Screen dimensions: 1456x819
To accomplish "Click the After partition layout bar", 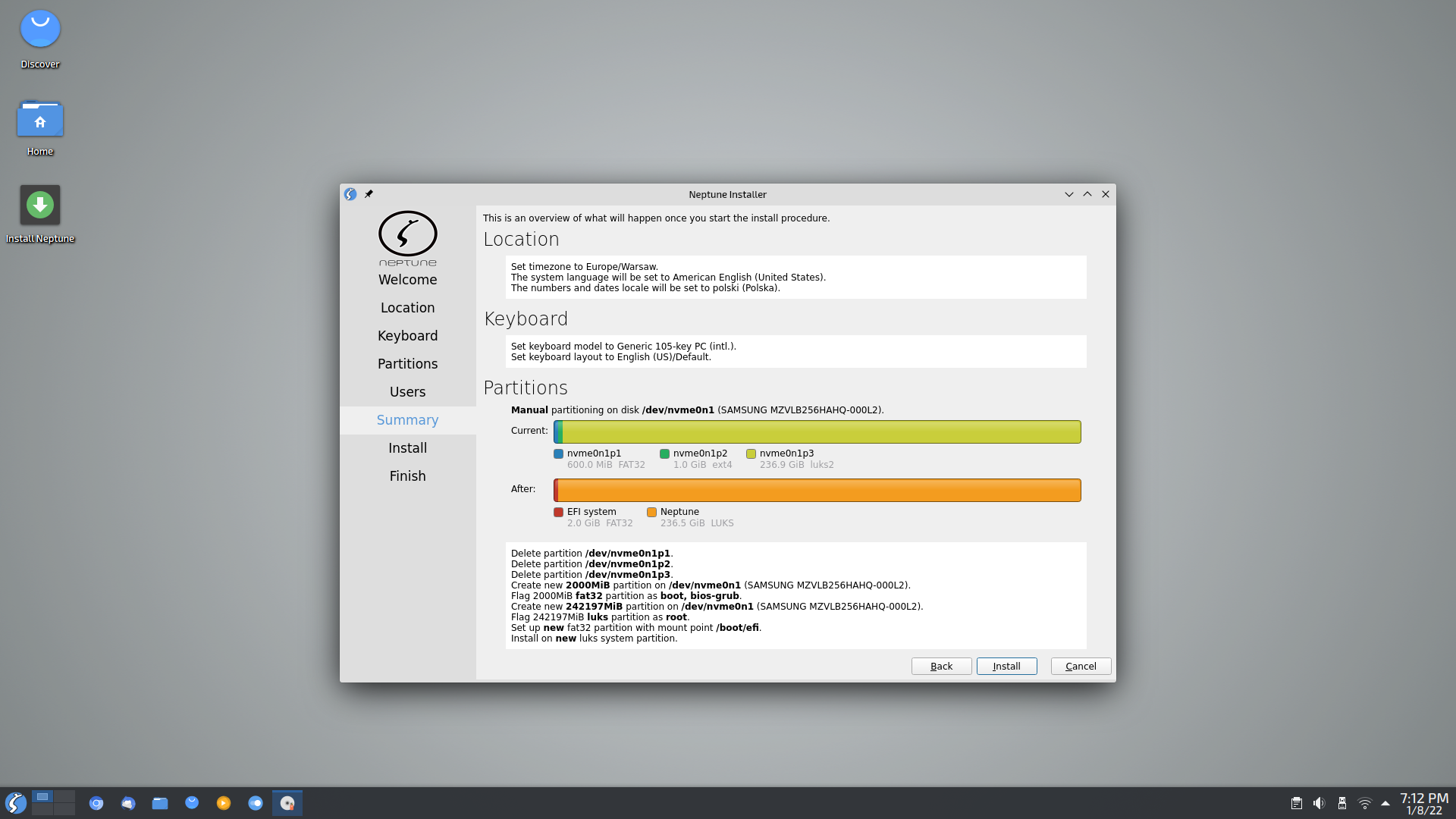I will point(817,490).
